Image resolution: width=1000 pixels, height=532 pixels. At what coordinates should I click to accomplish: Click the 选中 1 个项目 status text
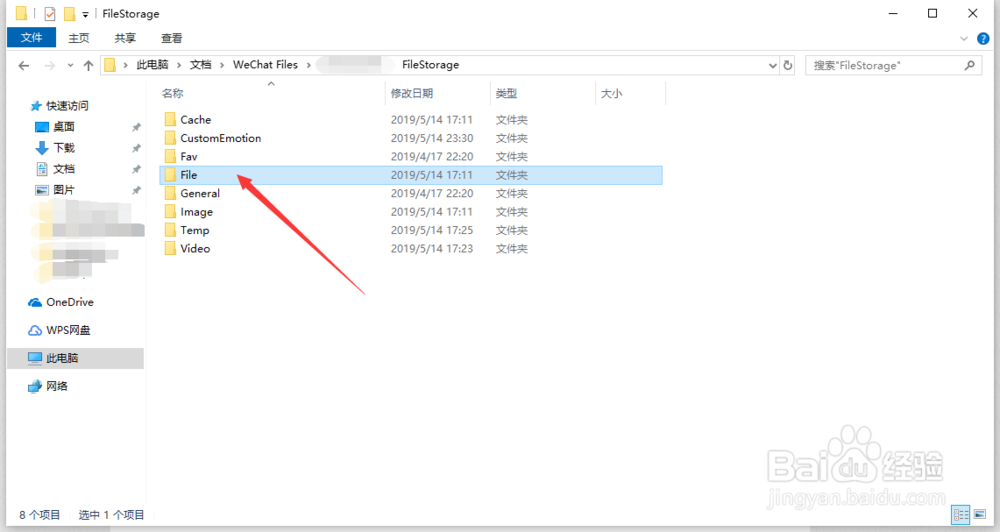click(x=112, y=515)
